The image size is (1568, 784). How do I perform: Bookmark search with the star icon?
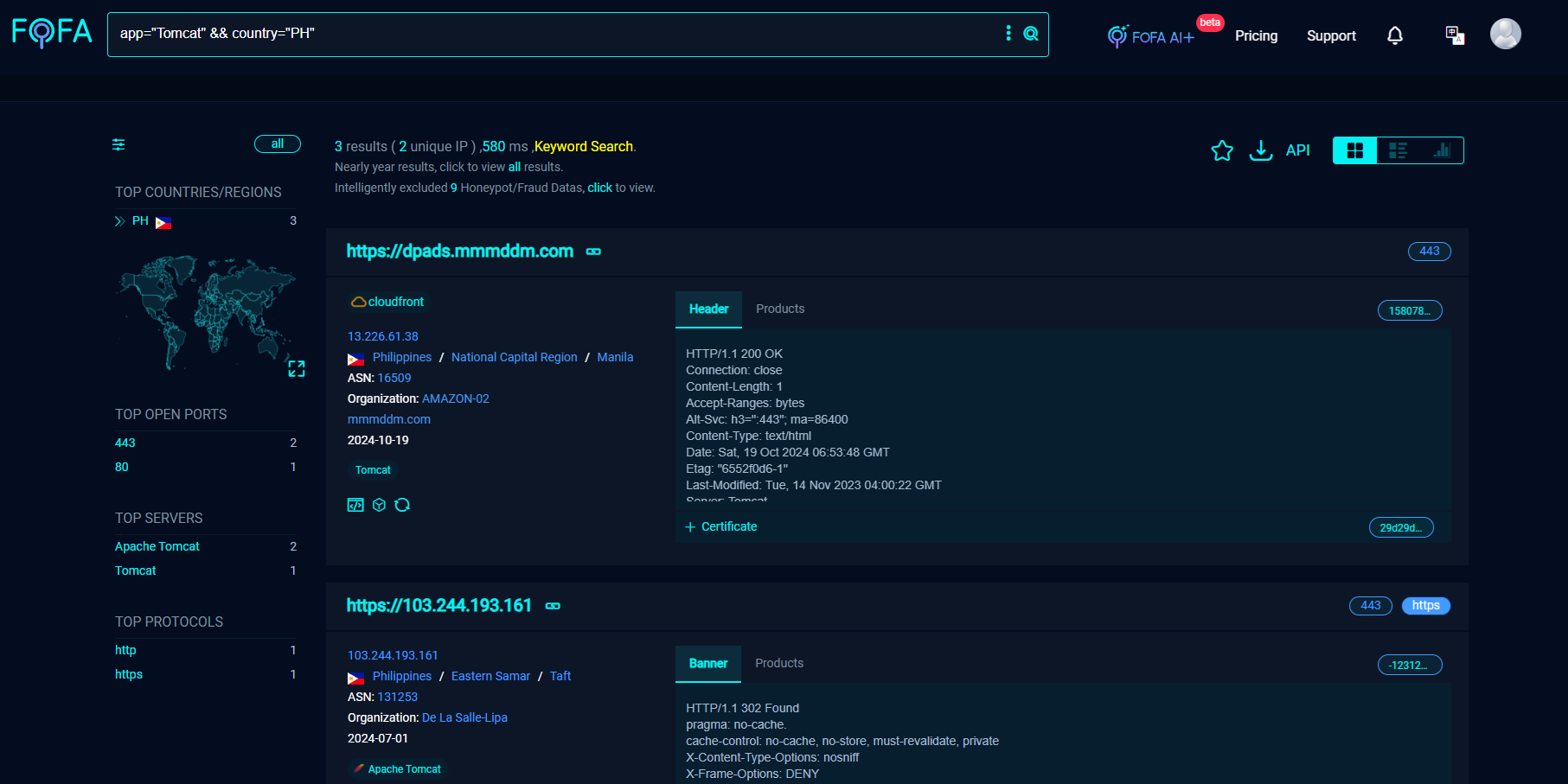tap(1222, 150)
